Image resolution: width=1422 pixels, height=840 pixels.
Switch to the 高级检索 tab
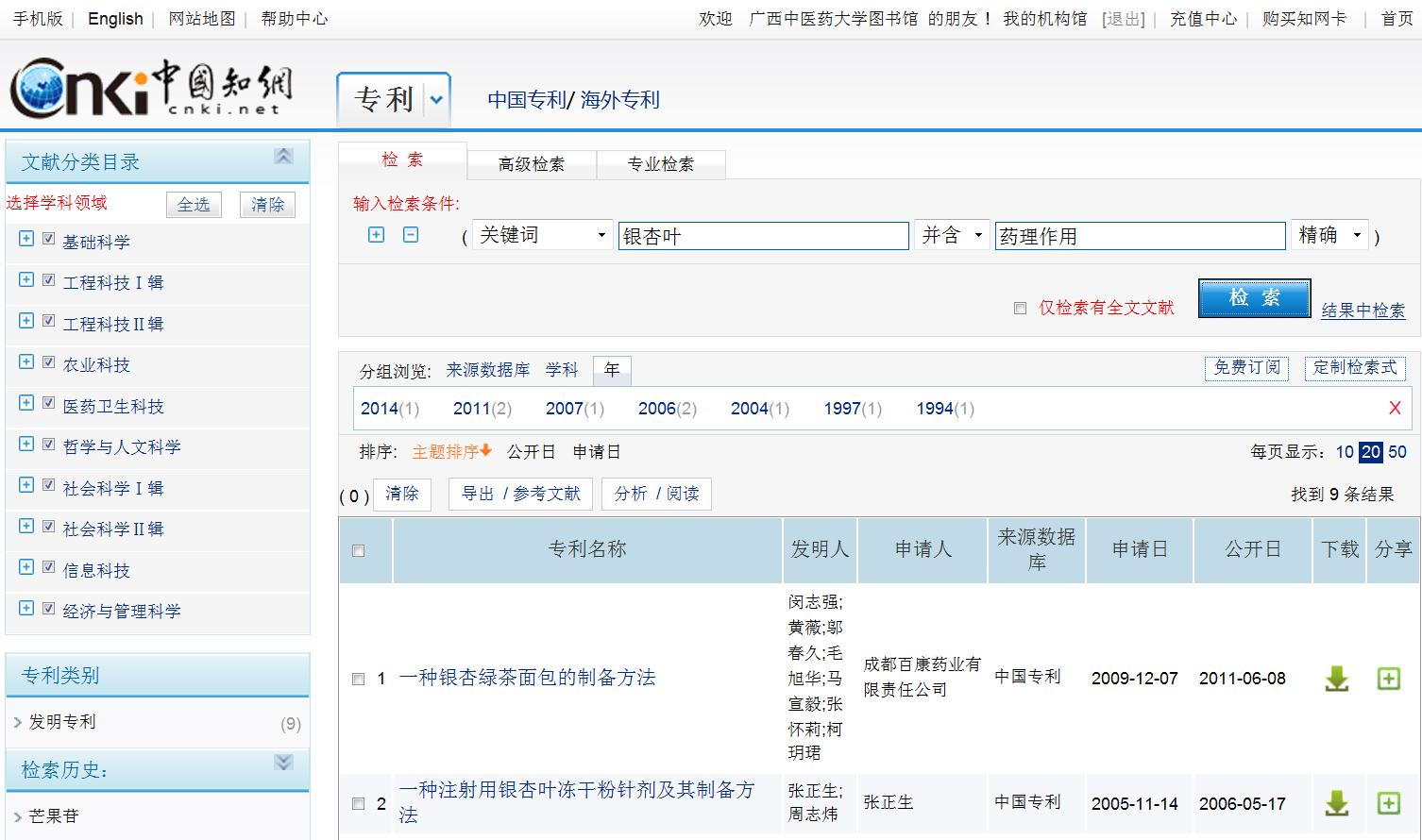[532, 164]
